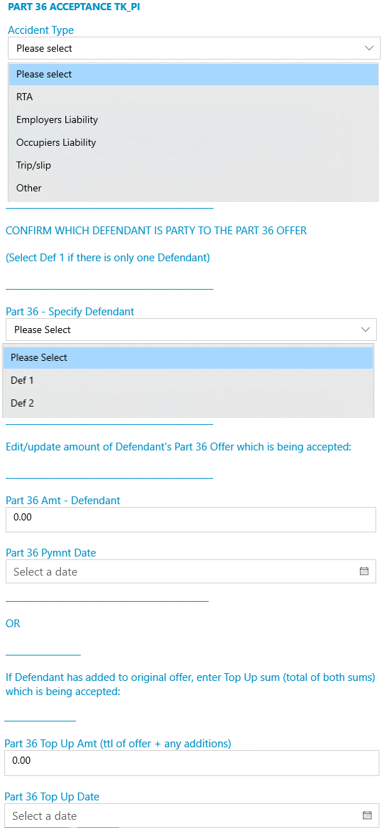Viewport: 385px width, 832px height.
Task: Click the PART 36 ACCEPTANCE TK_PI heading
Action: [74, 8]
